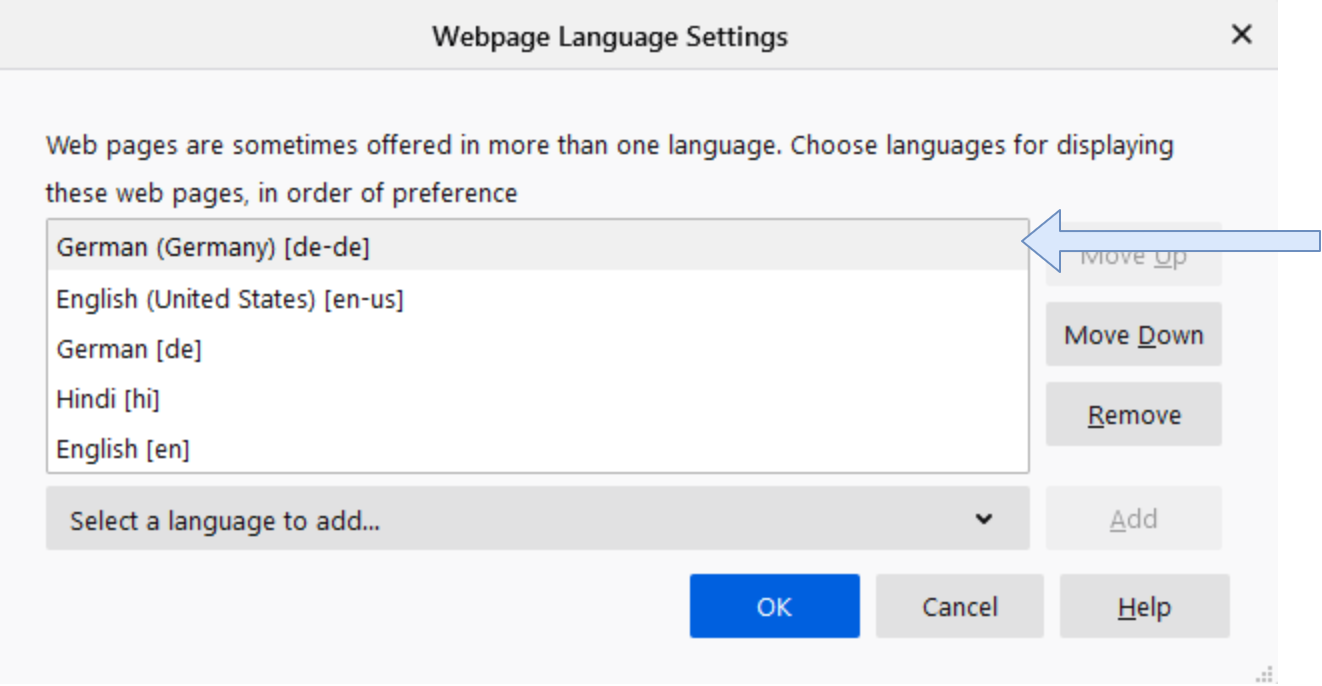Close the Webpage Language Settings dialog
The width and height of the screenshot is (1322, 686).
pyautogui.click(x=1241, y=35)
